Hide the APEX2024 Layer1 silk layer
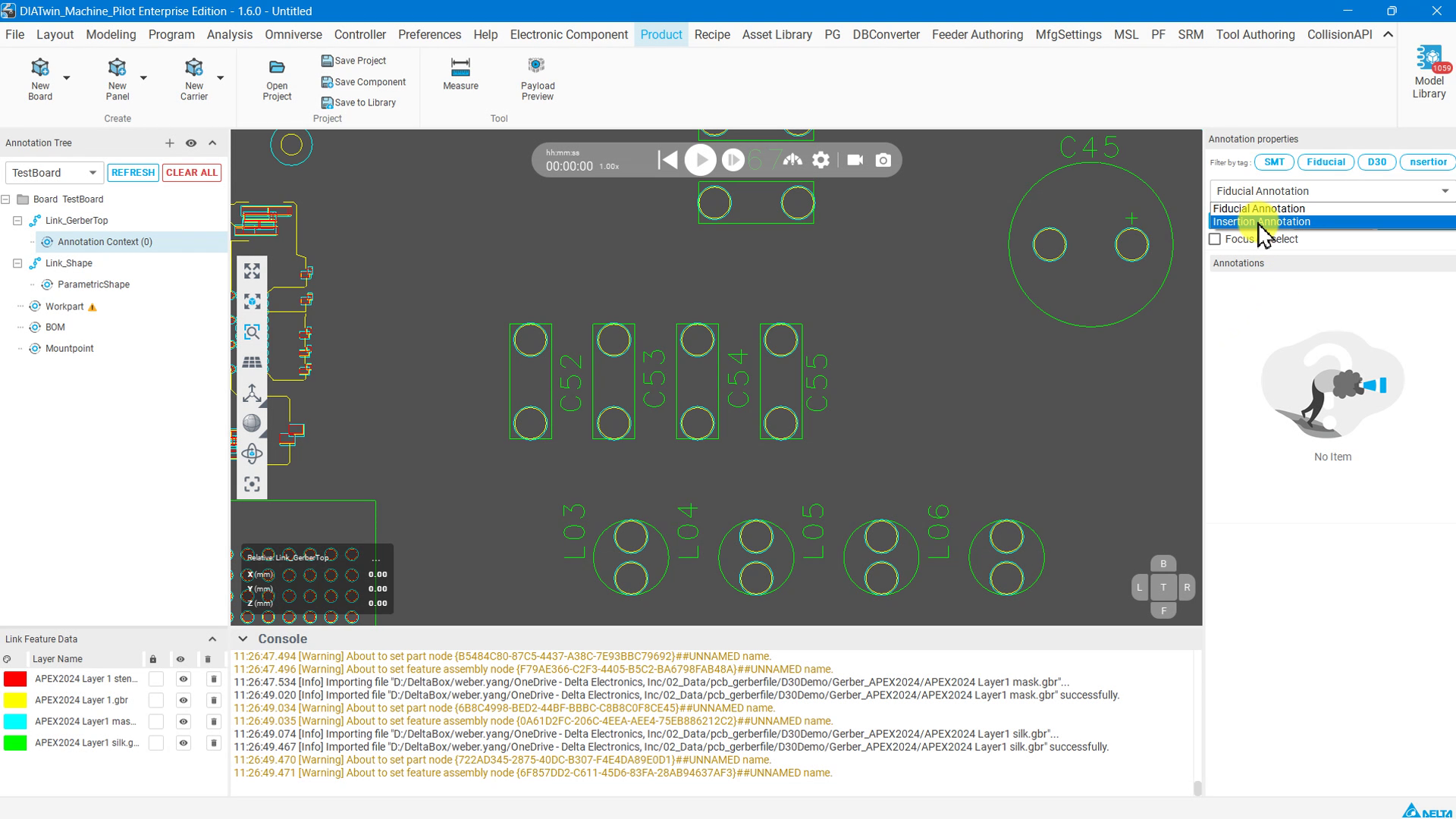 [183, 743]
